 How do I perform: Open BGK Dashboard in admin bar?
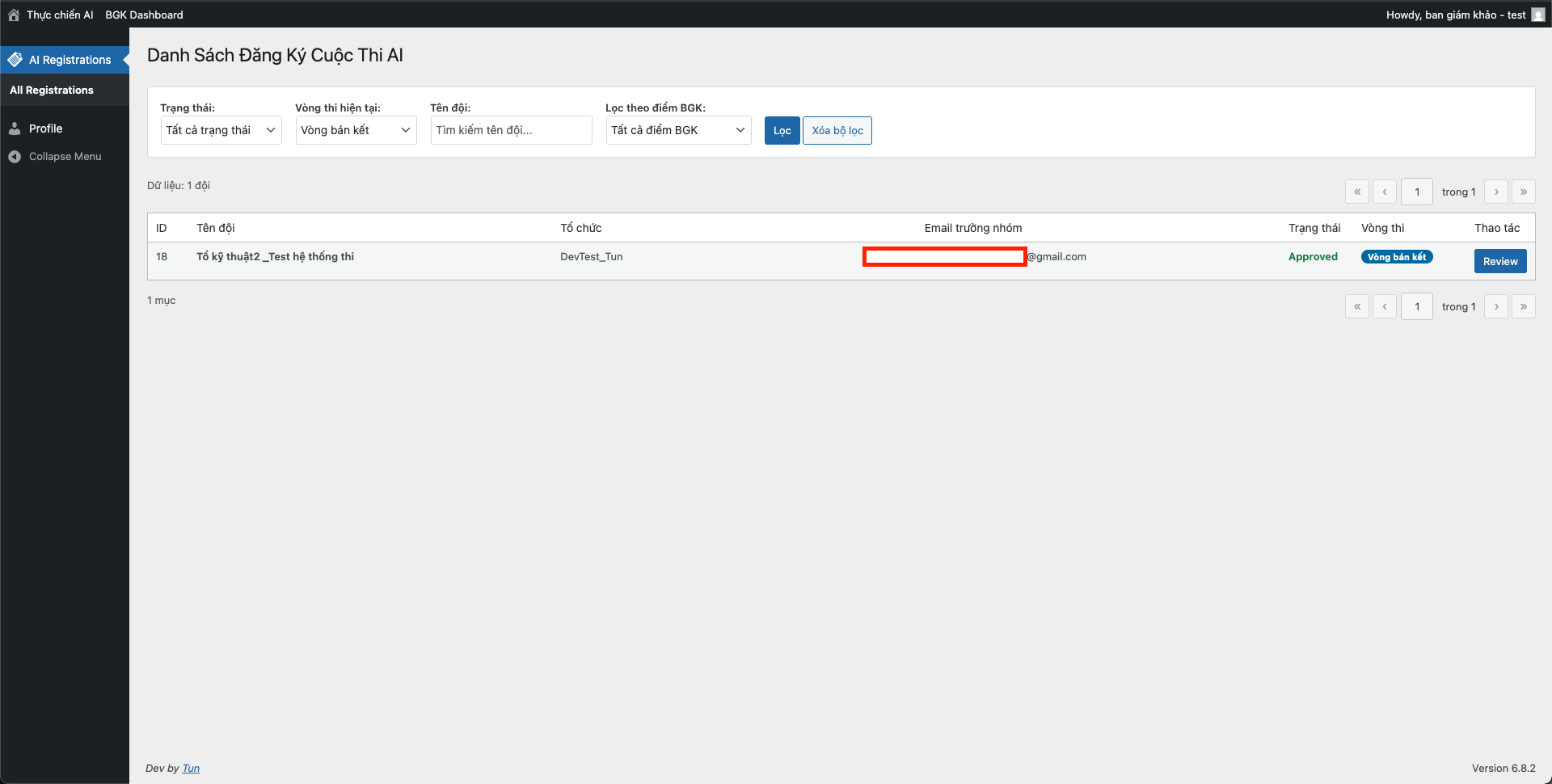pyautogui.click(x=144, y=15)
